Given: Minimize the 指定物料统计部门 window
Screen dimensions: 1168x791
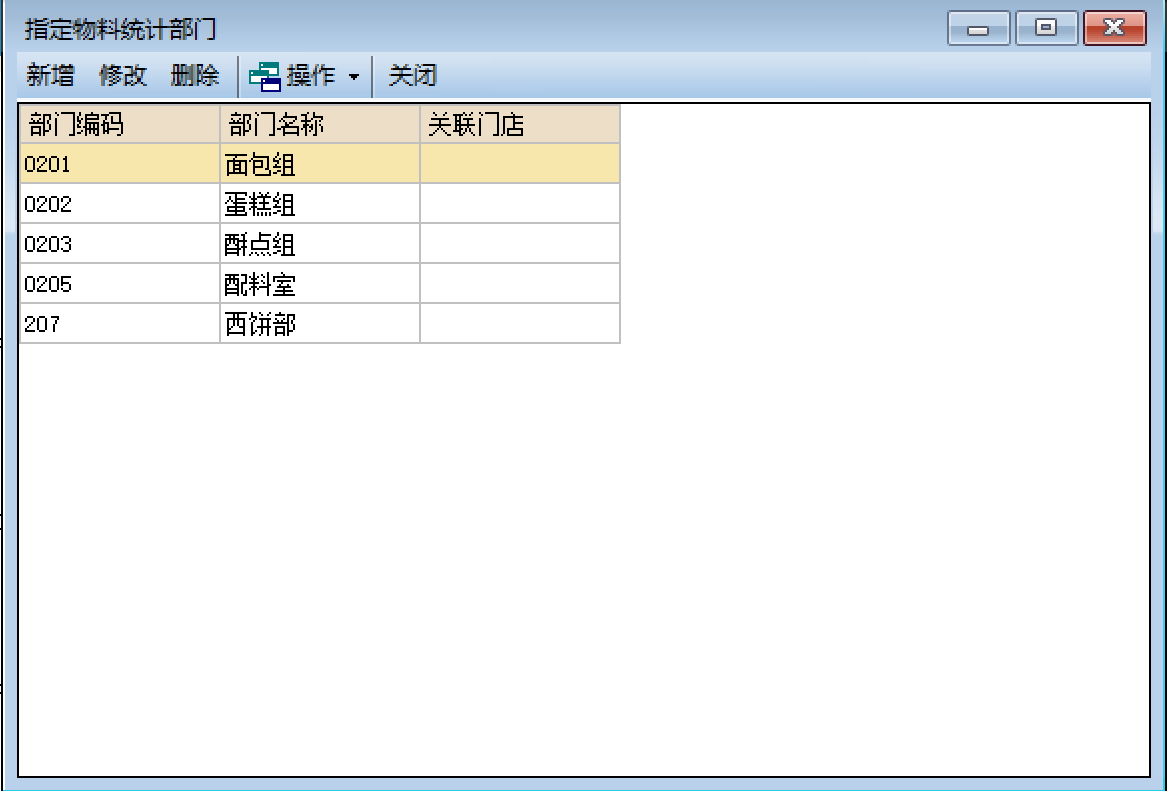Looking at the screenshot, I should (x=978, y=28).
